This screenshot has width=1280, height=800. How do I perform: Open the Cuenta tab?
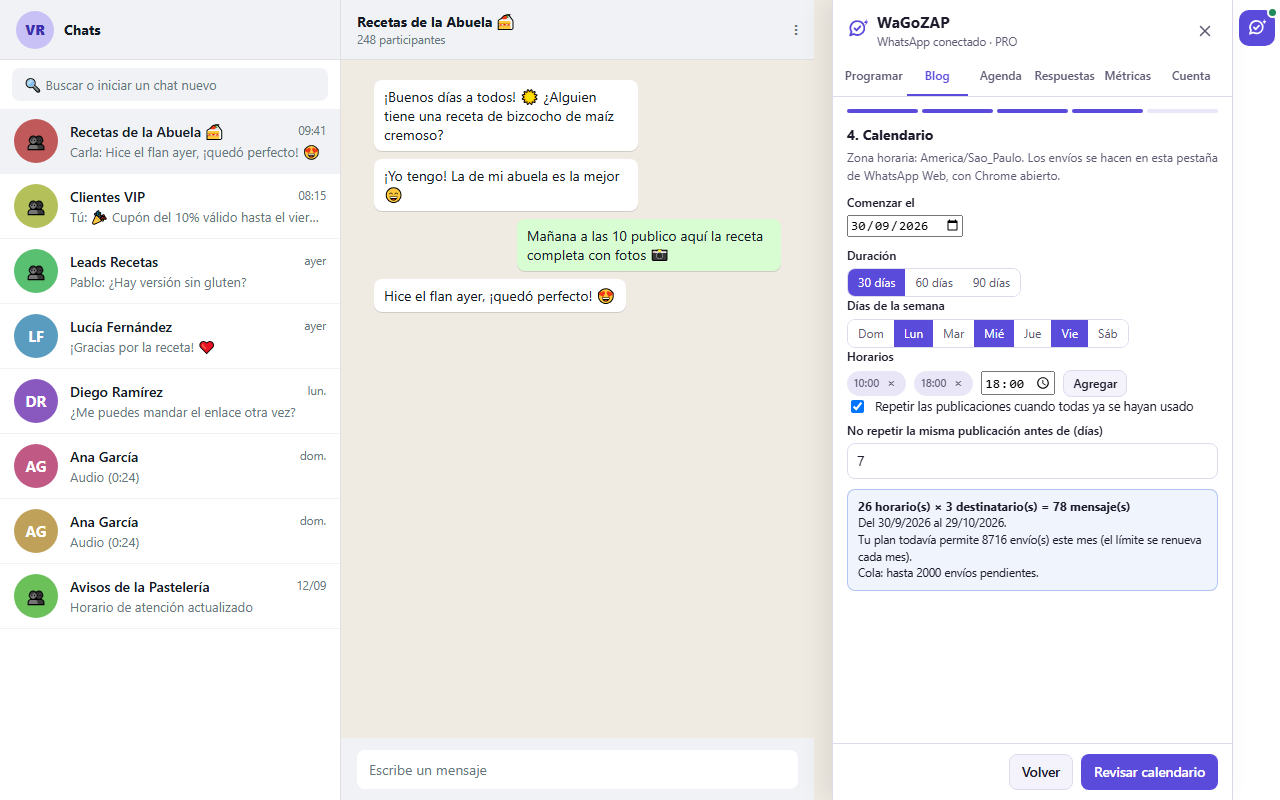pos(1191,76)
